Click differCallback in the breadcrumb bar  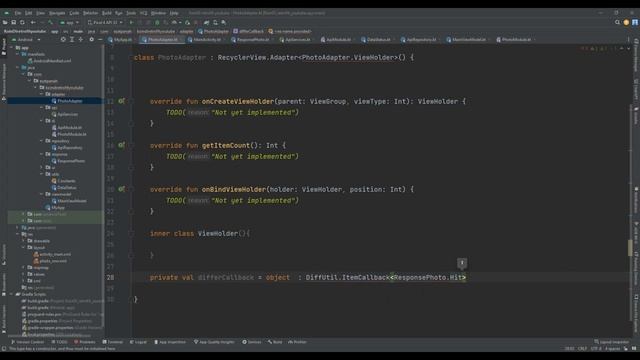(x=249, y=31)
